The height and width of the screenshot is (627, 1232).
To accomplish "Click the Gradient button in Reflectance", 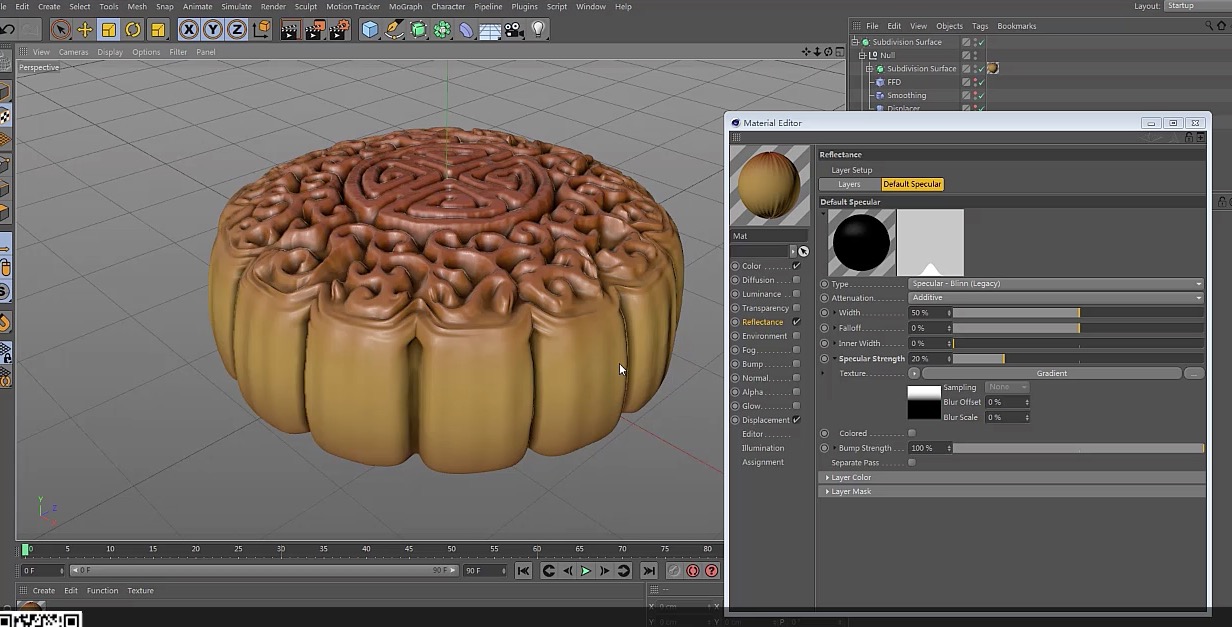I will [x=1051, y=373].
